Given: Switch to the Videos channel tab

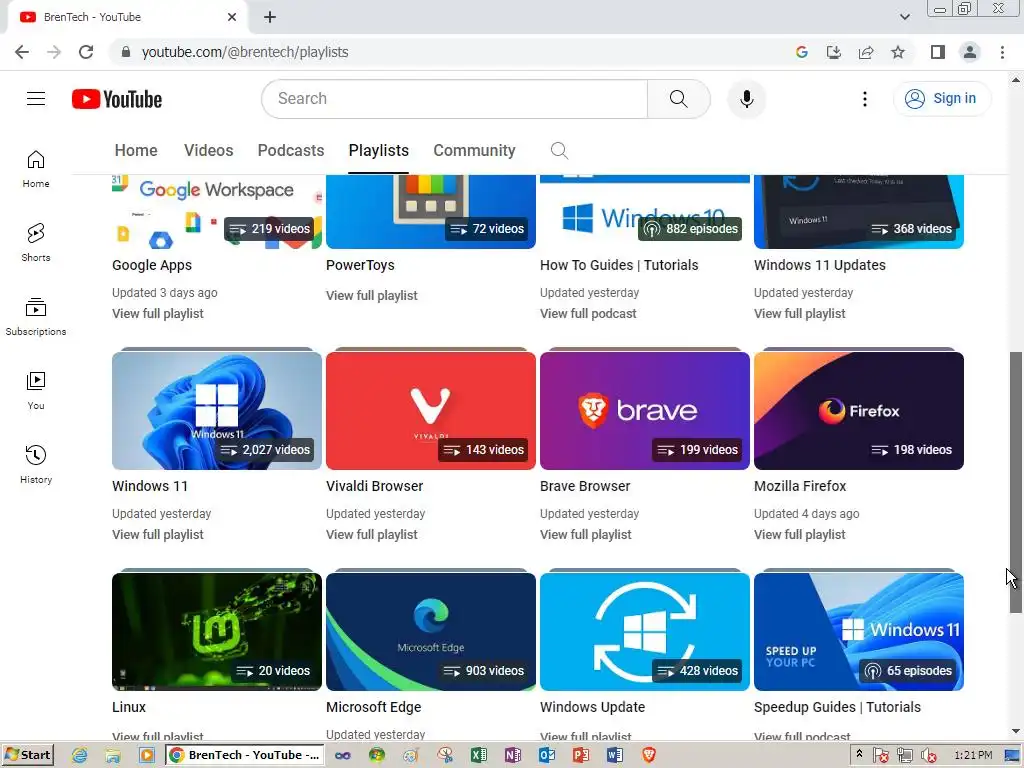Looking at the screenshot, I should 208,151.
